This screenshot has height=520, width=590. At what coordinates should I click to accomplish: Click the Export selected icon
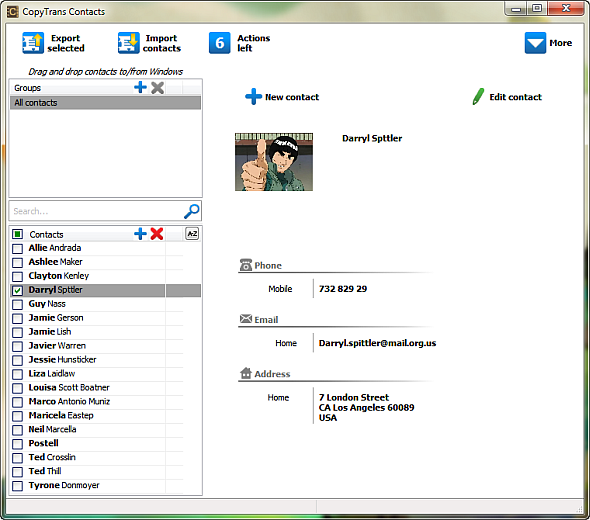(x=33, y=43)
